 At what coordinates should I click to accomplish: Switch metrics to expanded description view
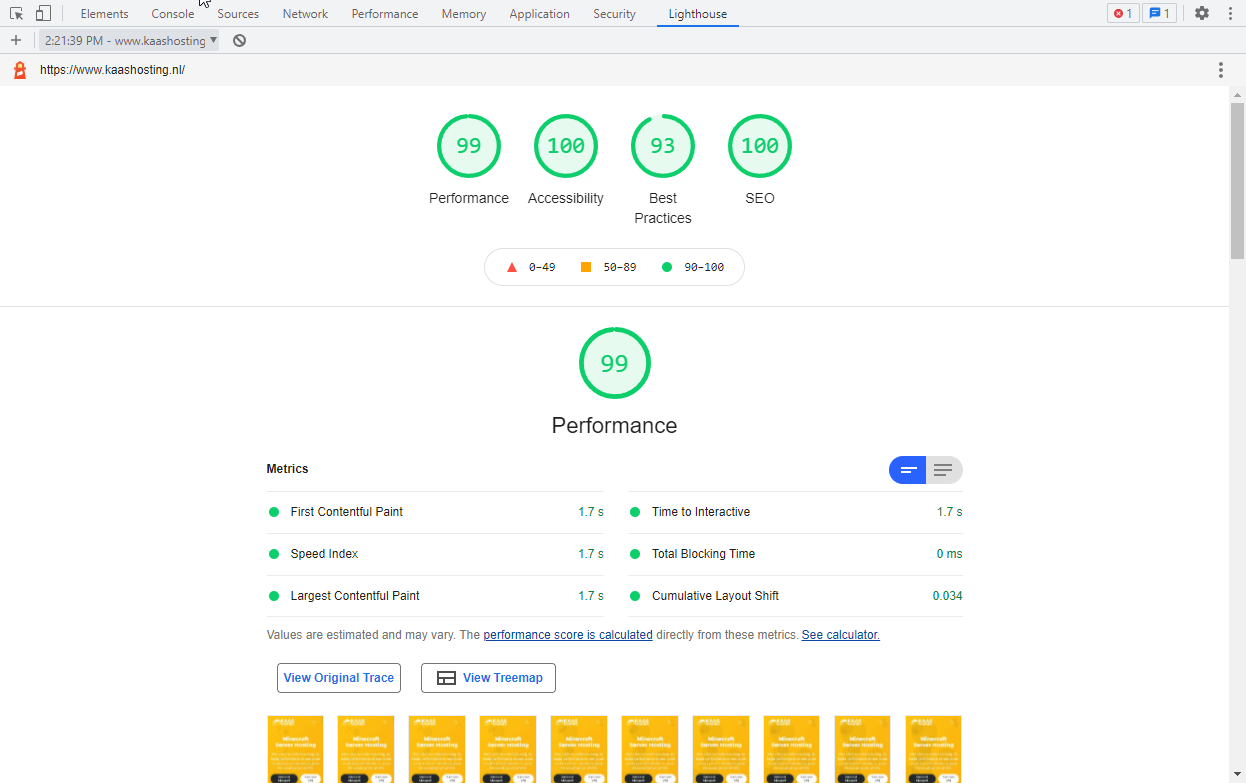[943, 470]
